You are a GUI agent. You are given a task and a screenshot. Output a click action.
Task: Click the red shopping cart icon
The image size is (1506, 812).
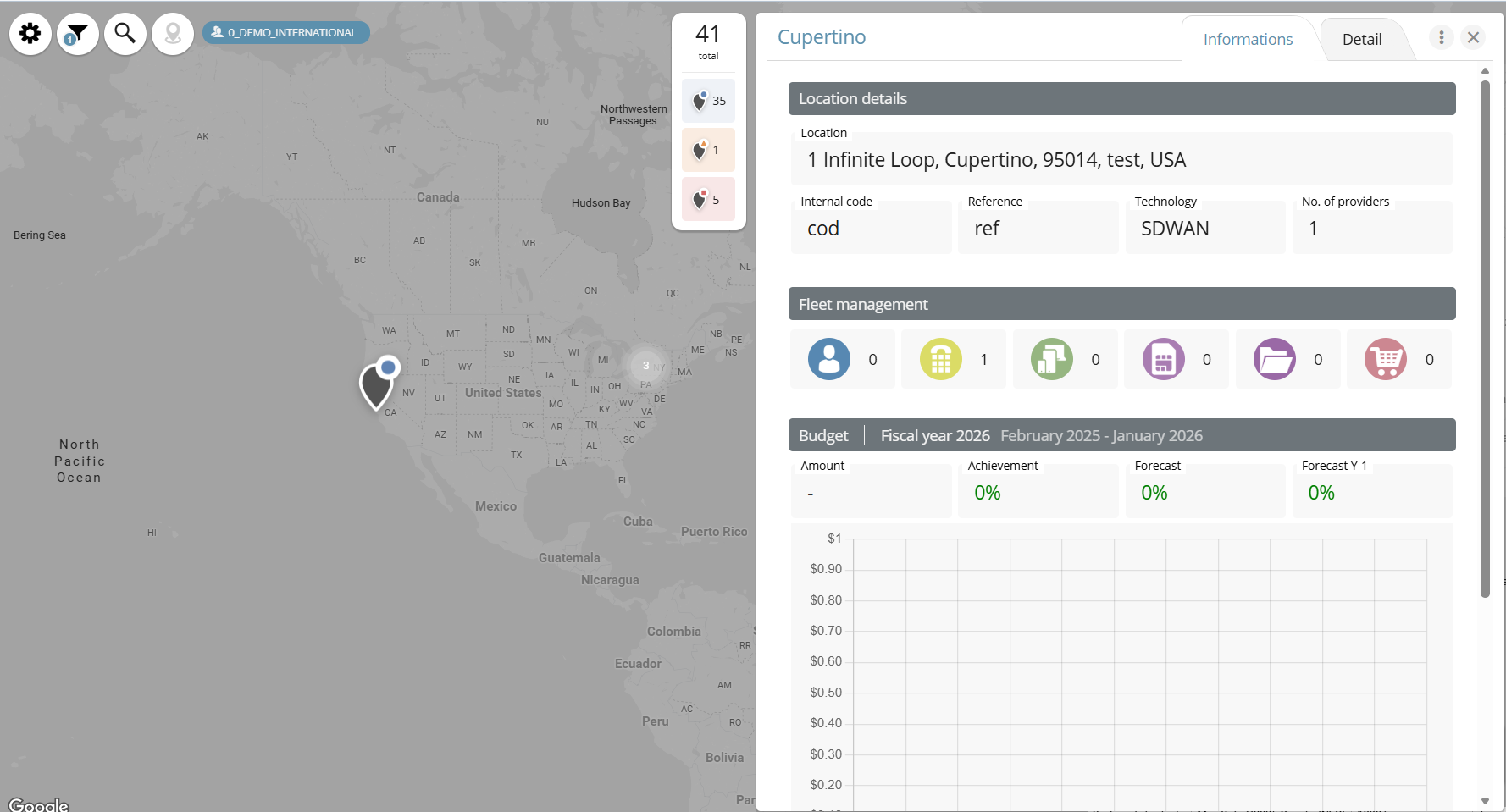[1386, 359]
